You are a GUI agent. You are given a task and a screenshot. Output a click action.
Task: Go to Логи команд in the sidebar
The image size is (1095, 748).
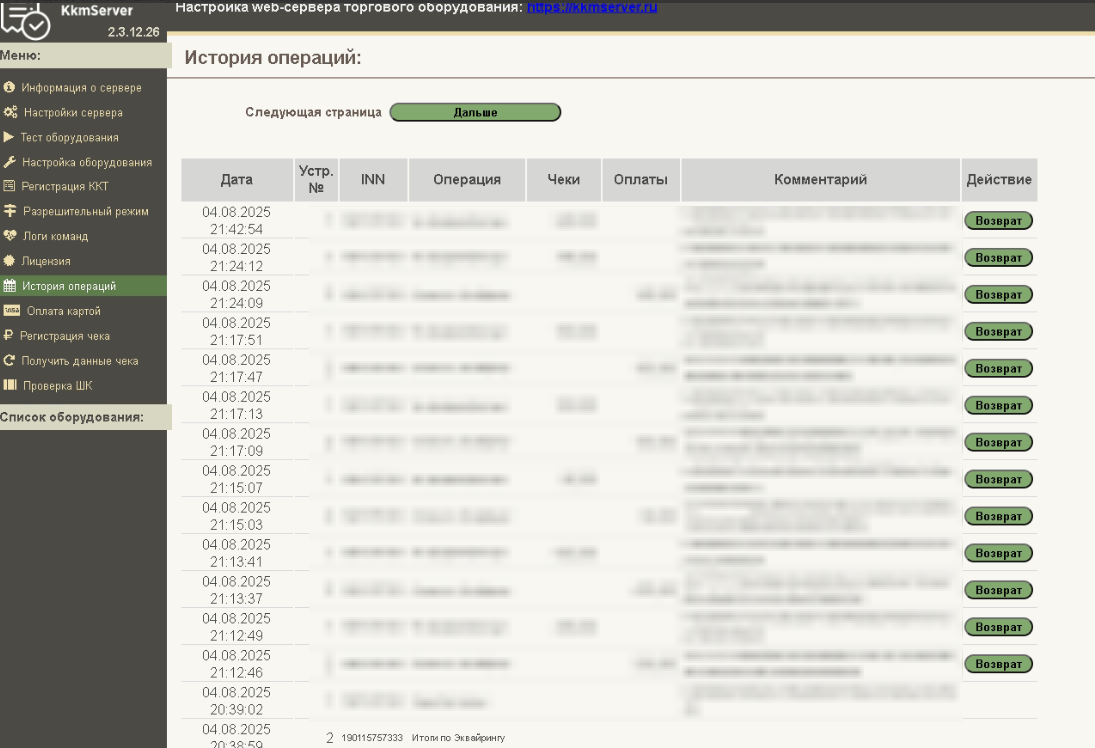pyautogui.click(x=55, y=237)
